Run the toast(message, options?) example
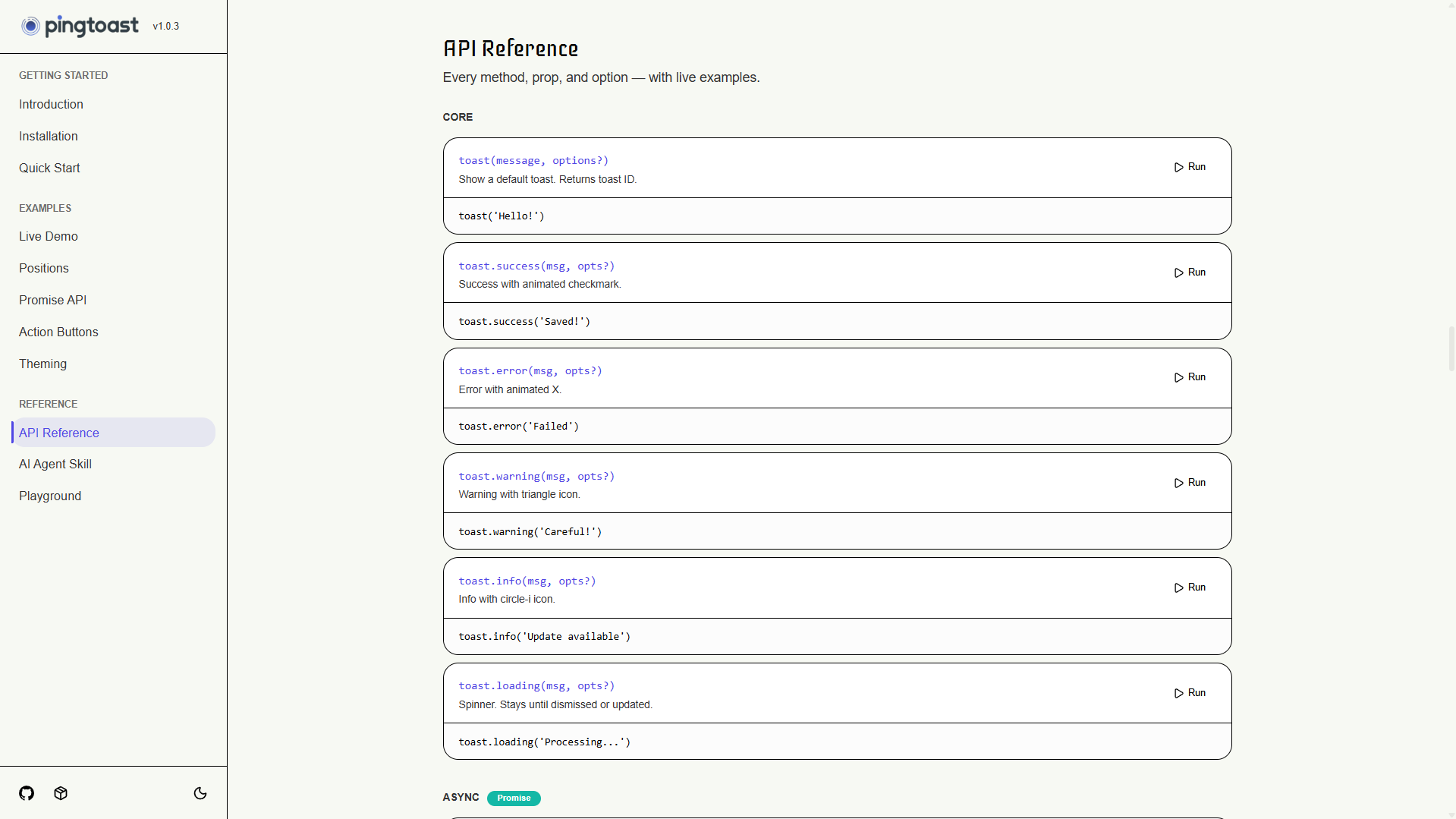Viewport: 1456px width, 819px height. pyautogui.click(x=1190, y=167)
